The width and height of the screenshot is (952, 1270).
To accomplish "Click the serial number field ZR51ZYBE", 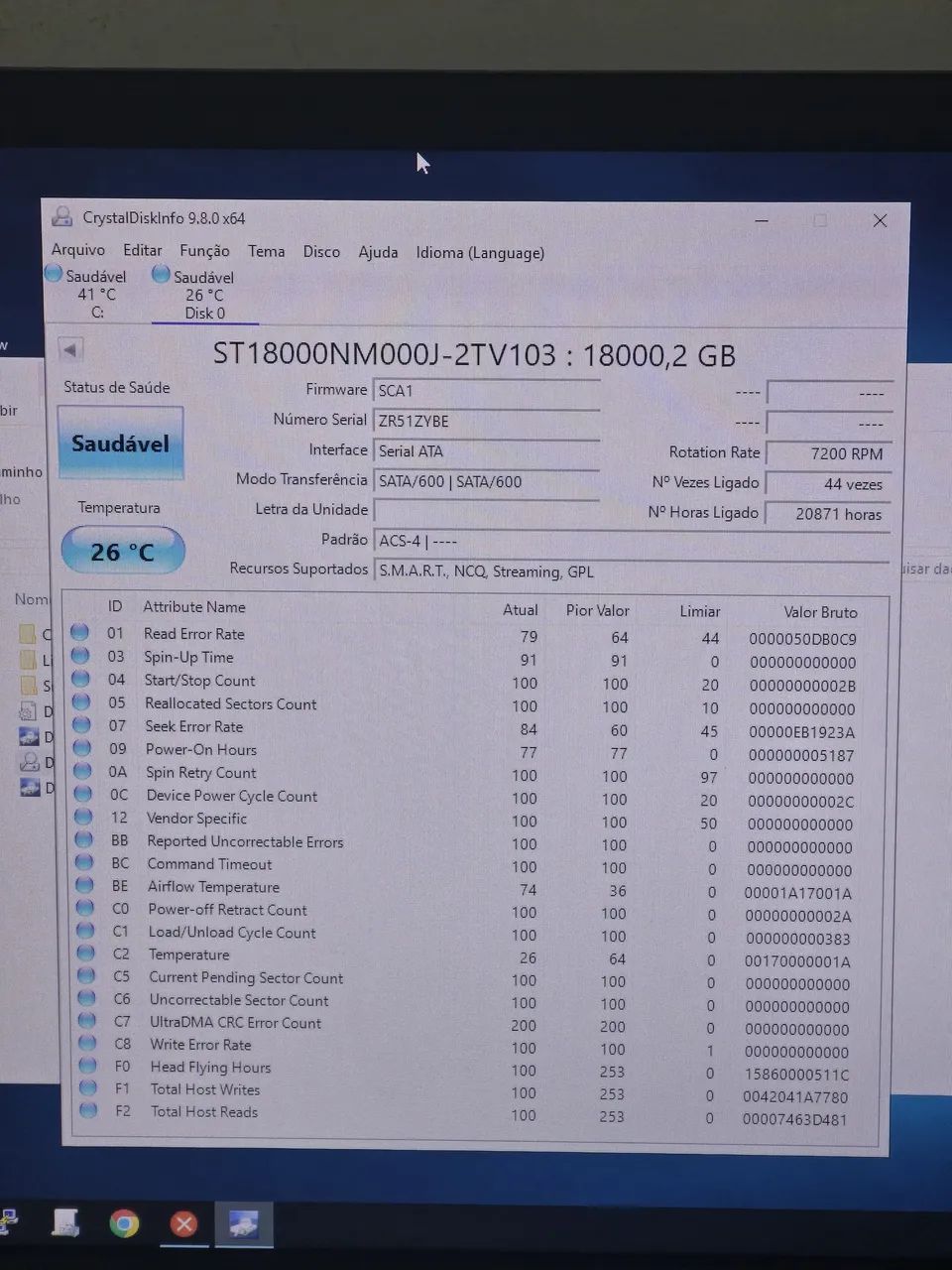I will point(486,422).
